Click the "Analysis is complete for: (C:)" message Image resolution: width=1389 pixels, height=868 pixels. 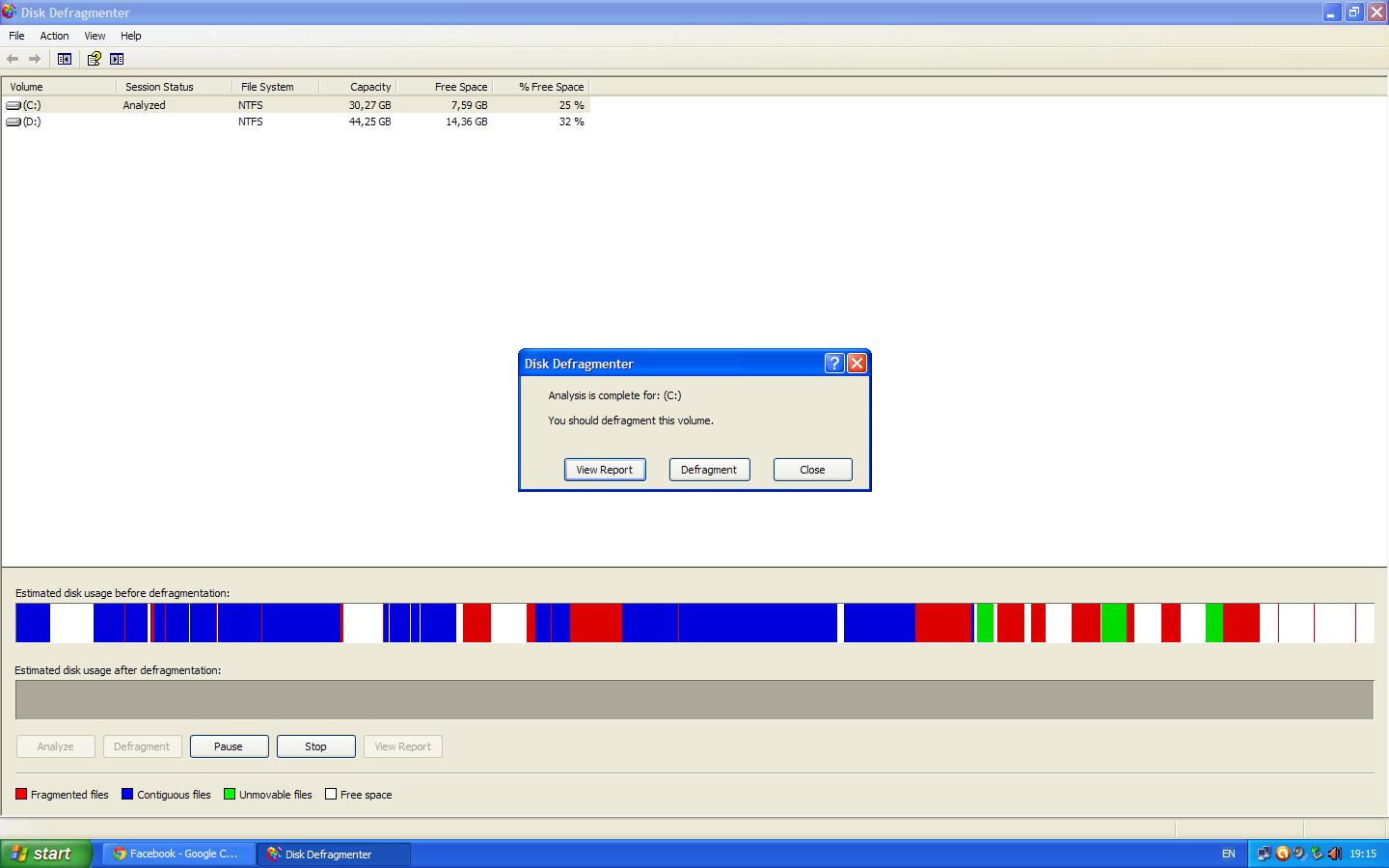tap(614, 395)
